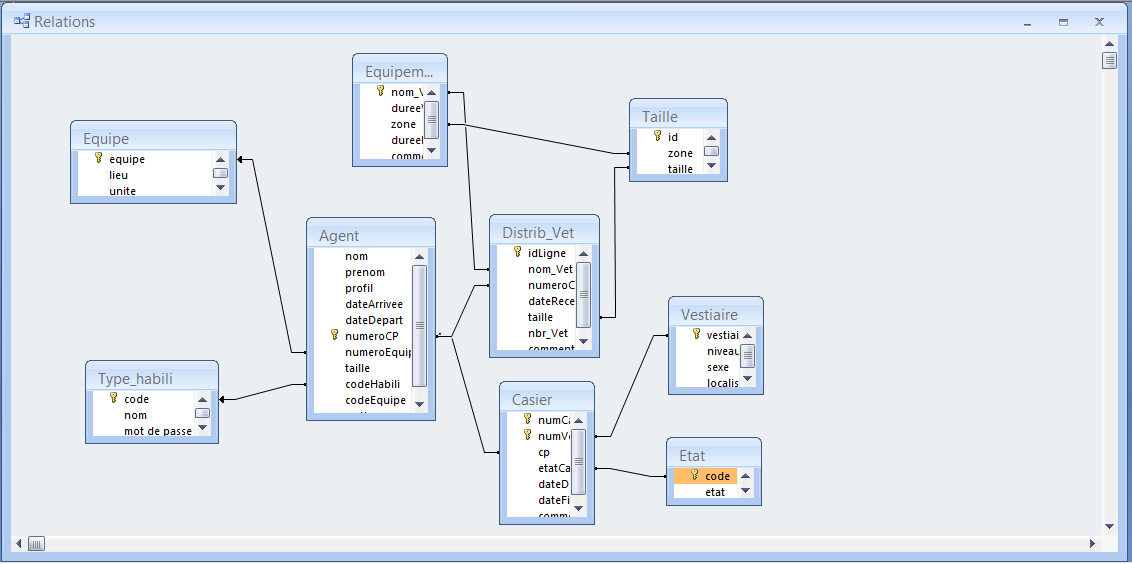Click the key icon beside numeroCP field
Image resolution: width=1132 pixels, height=564 pixels.
[x=334, y=334]
